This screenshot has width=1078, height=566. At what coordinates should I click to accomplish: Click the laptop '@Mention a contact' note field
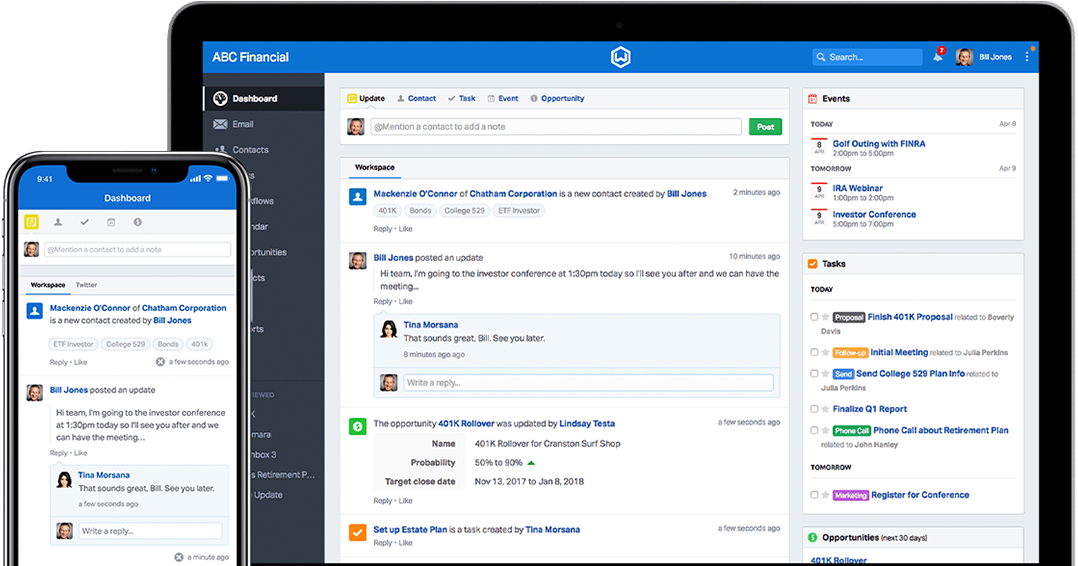[556, 127]
